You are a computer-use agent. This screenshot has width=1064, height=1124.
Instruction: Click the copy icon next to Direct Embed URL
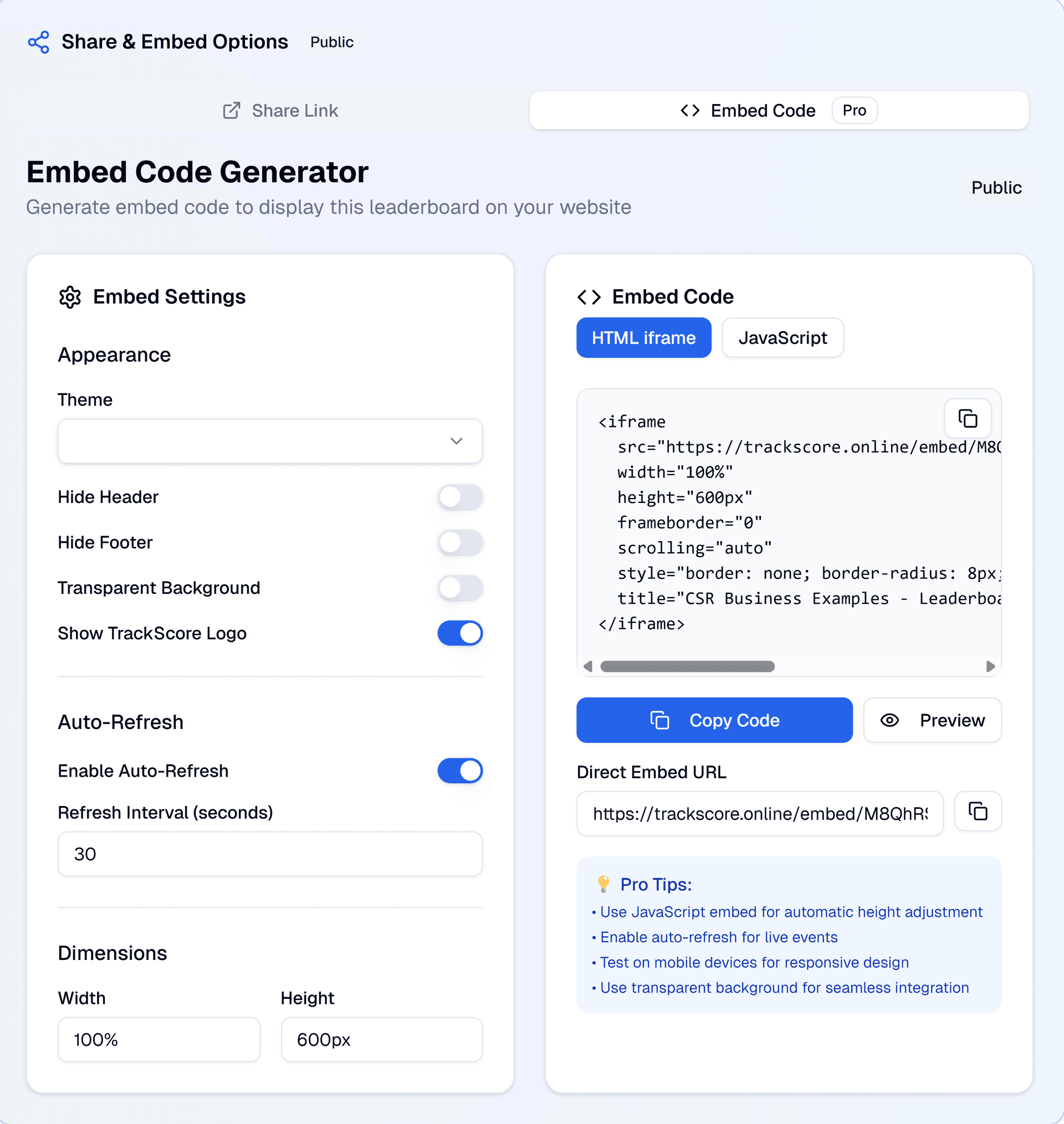(x=978, y=812)
